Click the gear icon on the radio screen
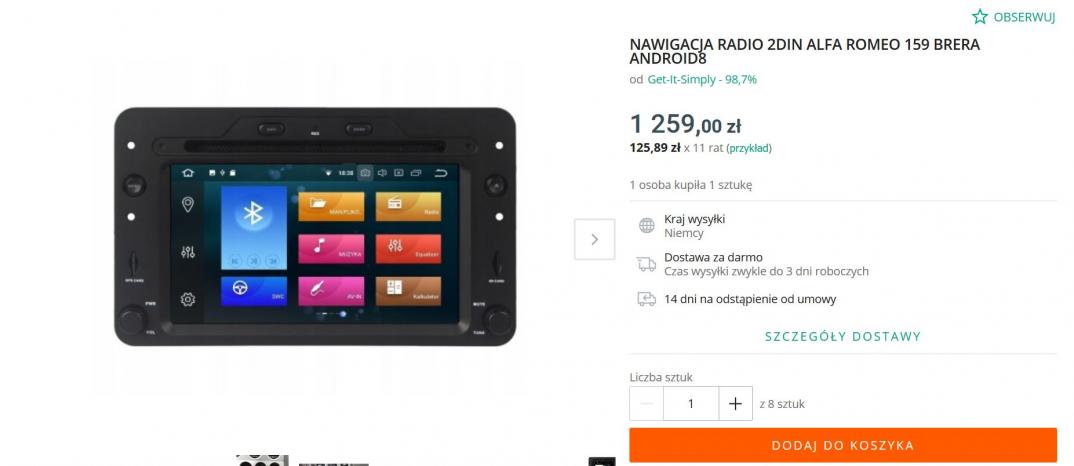 click(188, 299)
